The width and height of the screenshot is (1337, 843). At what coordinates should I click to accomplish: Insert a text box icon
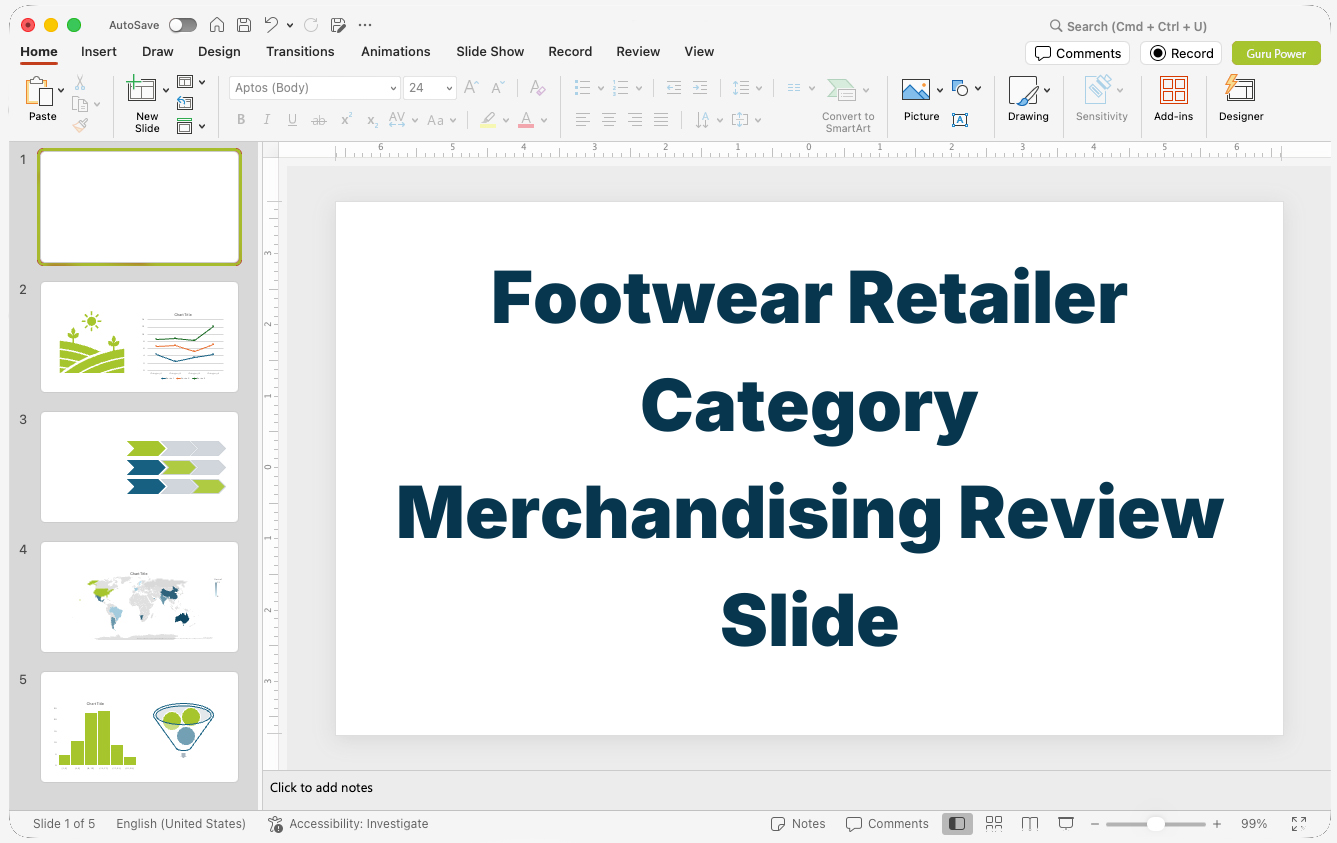click(x=960, y=120)
